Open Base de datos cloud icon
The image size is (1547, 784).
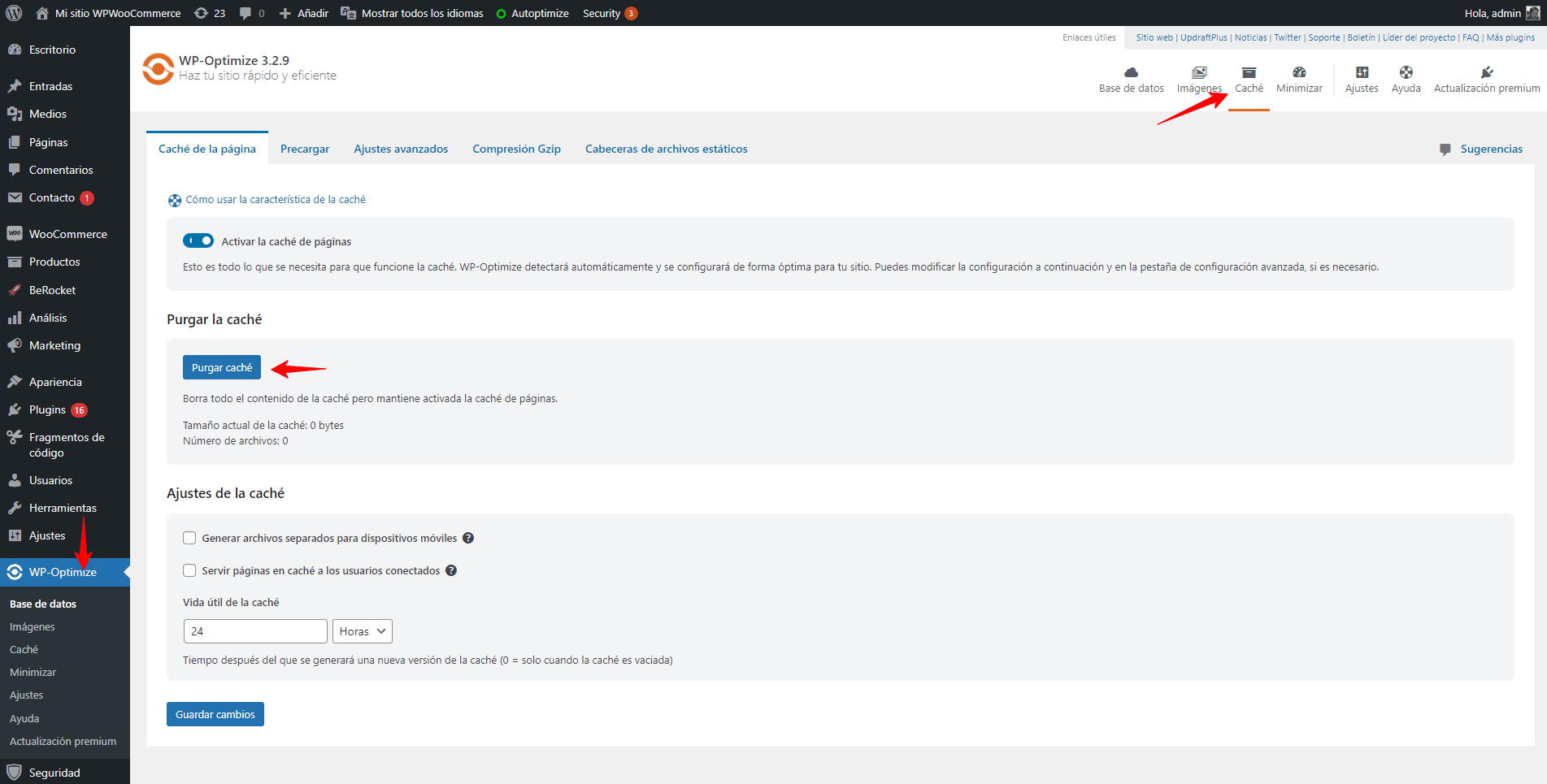[1131, 72]
